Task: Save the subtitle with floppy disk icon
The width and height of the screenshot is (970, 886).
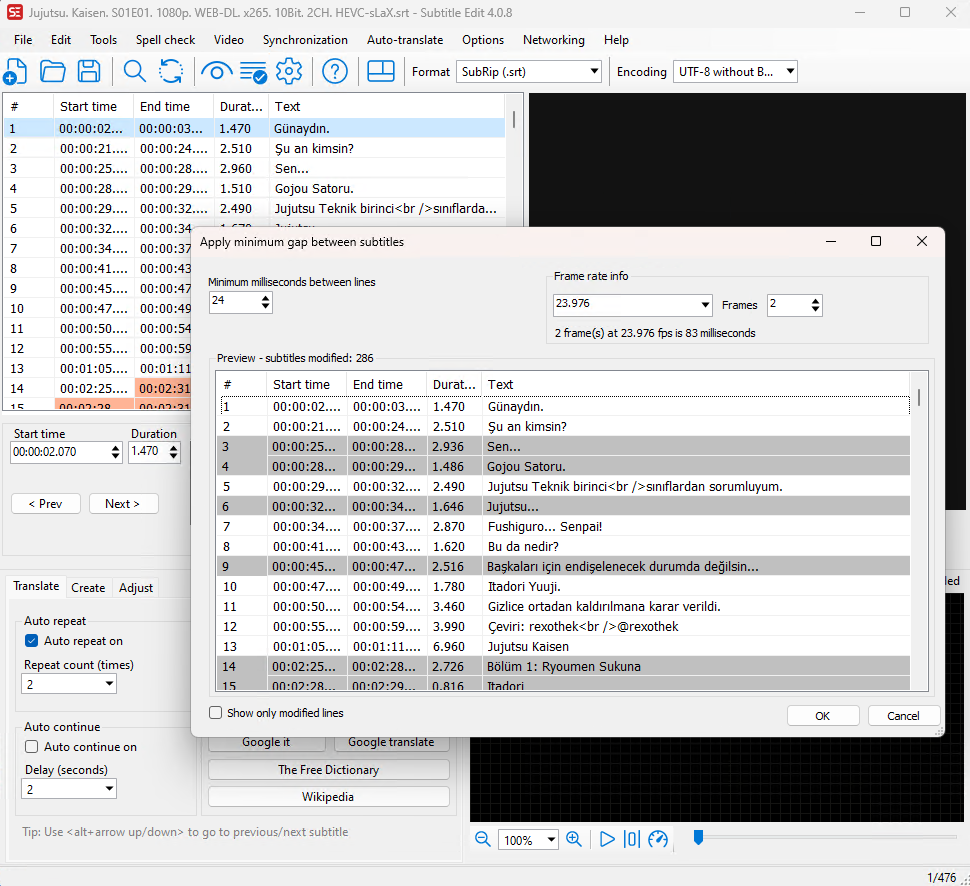Action: (89, 72)
